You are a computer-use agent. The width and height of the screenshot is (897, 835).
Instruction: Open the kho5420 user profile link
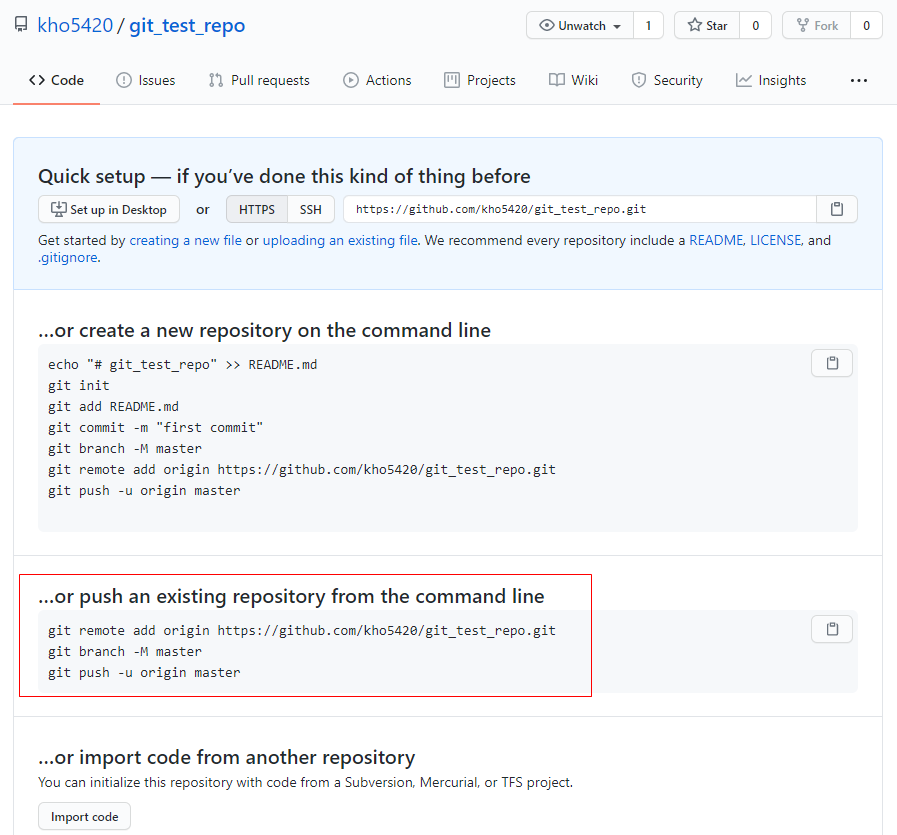point(75,26)
